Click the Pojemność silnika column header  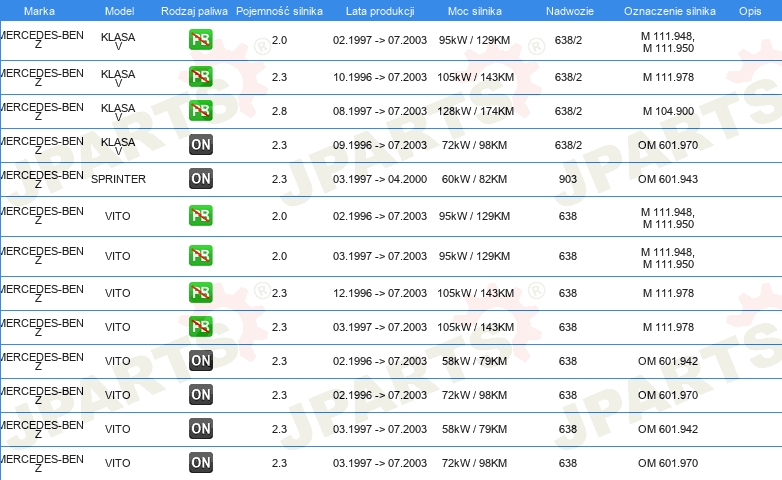(x=279, y=11)
